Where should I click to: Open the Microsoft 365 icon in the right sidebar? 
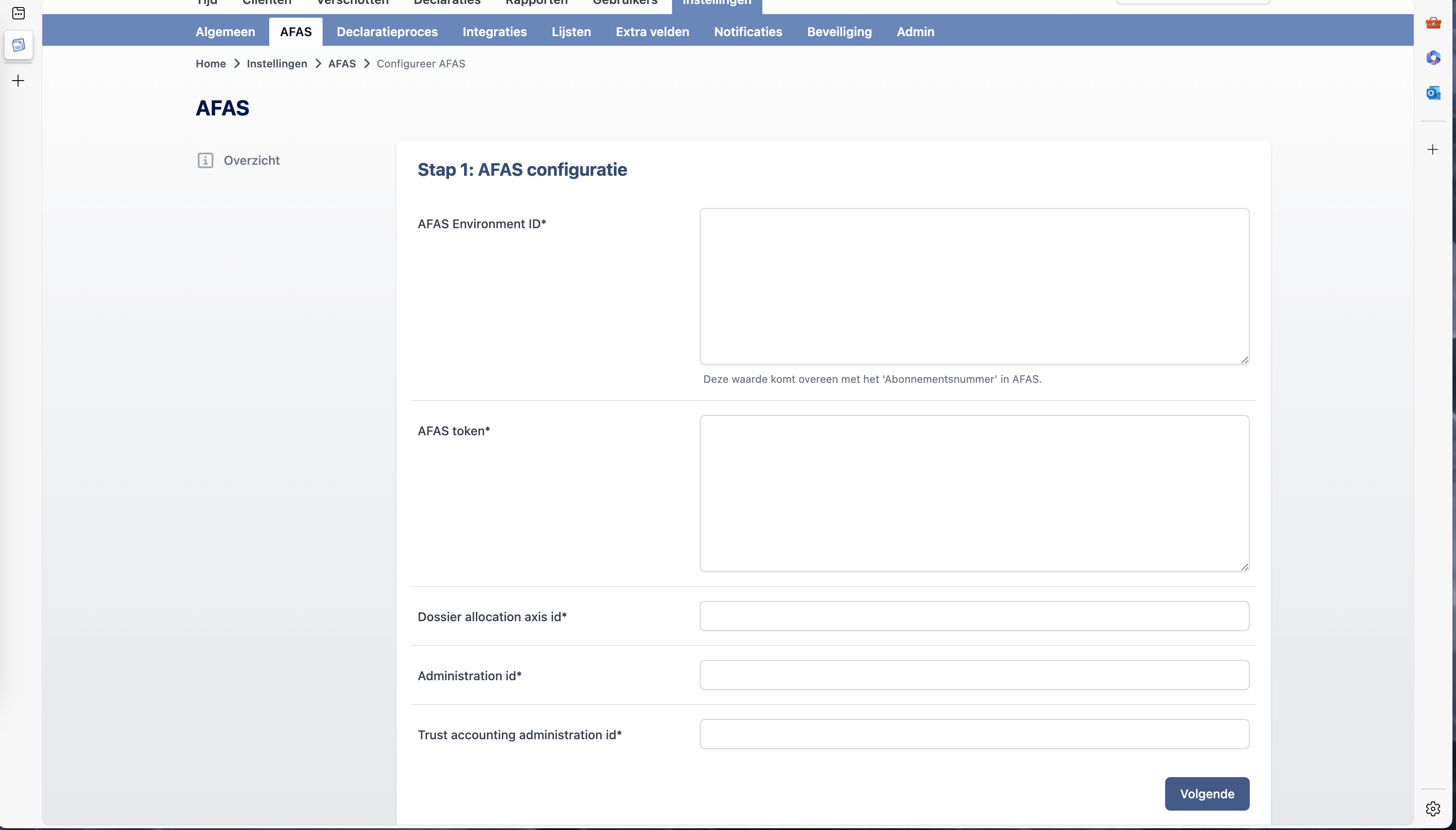1433,58
